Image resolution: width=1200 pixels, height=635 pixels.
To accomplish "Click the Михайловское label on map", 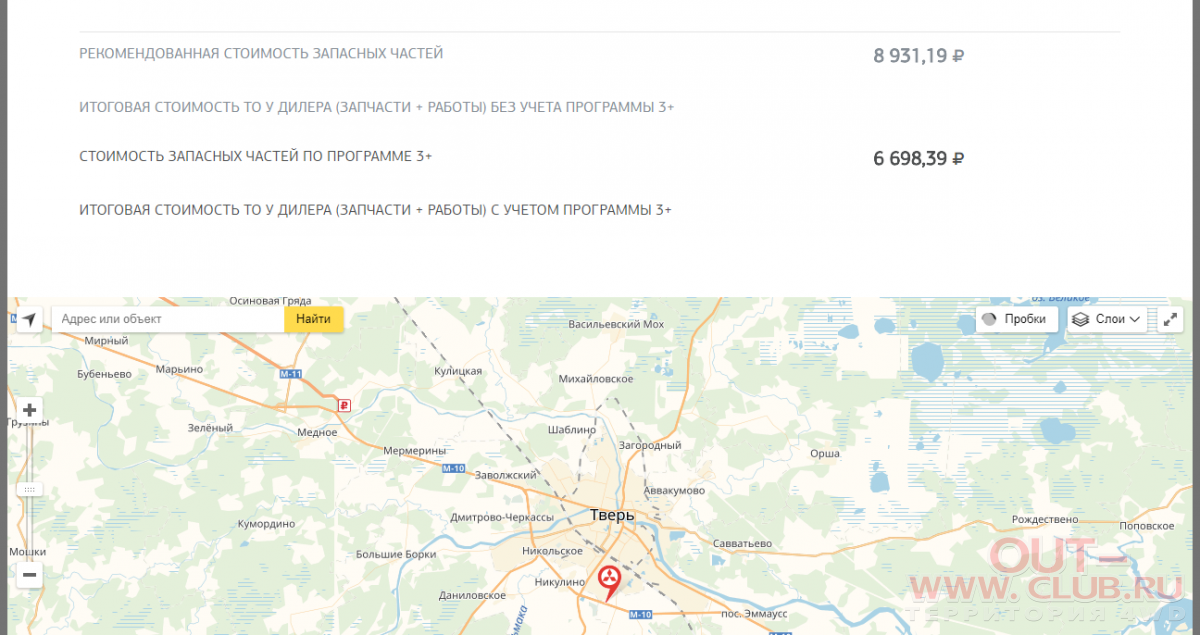I will tap(598, 379).
